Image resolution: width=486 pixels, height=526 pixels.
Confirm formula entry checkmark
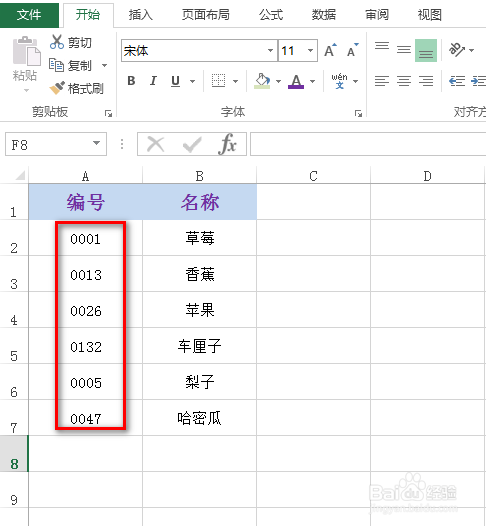coord(192,145)
